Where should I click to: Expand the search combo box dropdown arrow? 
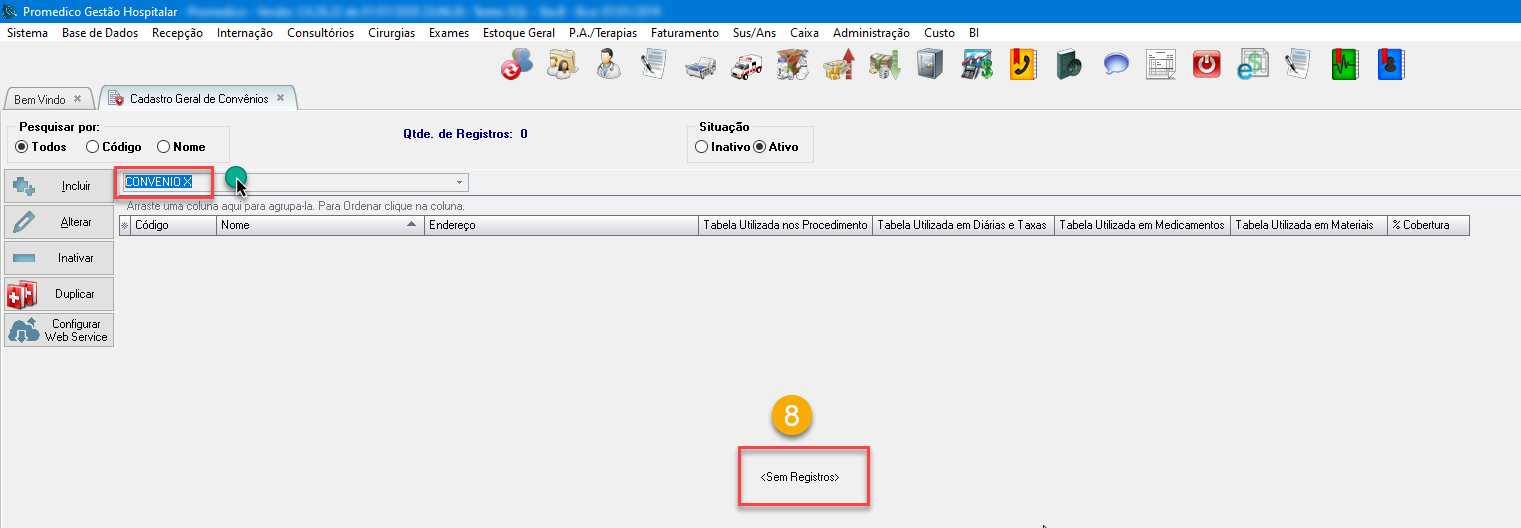click(459, 183)
